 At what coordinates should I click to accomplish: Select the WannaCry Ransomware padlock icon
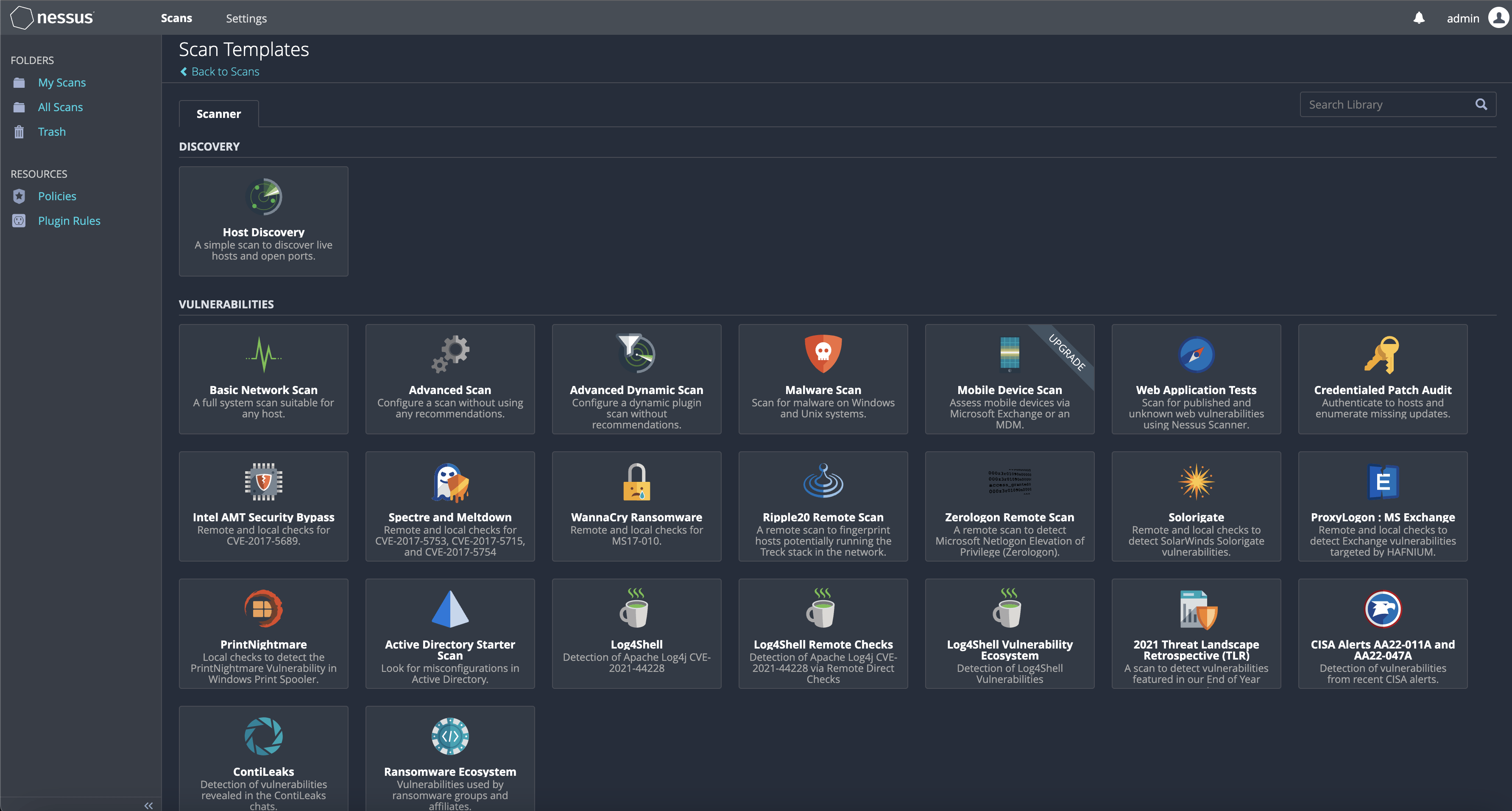[x=636, y=481]
